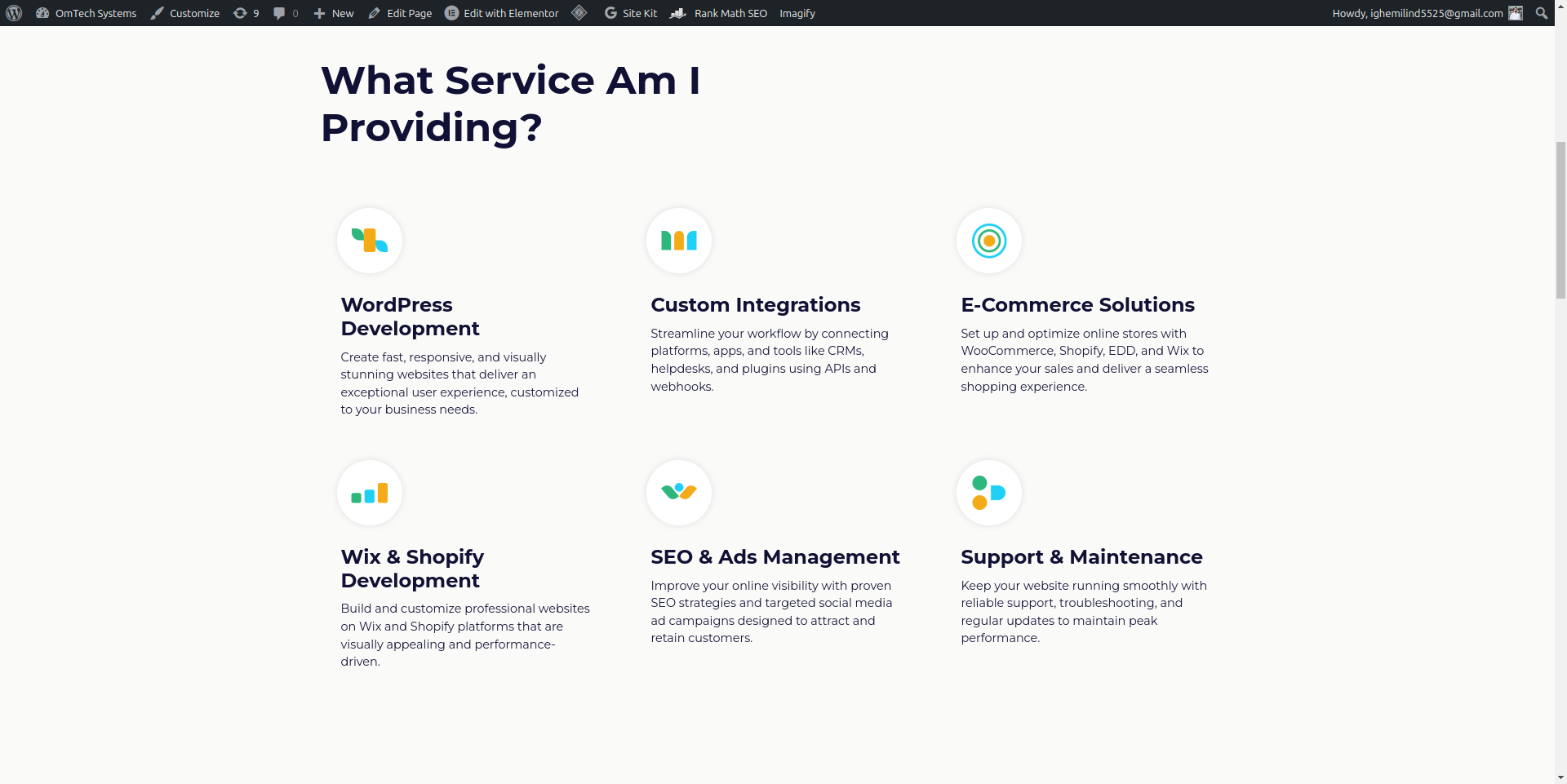Image resolution: width=1567 pixels, height=784 pixels.
Task: Click the WordPress Development service icon
Action: point(370,241)
